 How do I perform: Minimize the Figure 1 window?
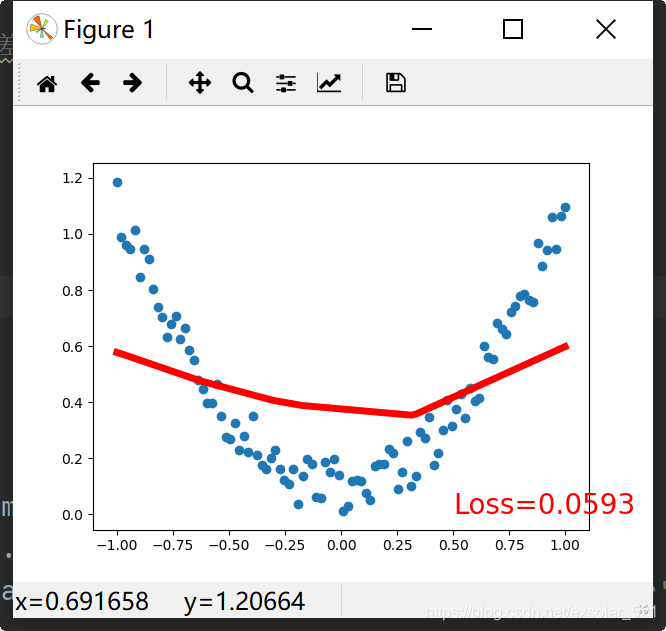pyautogui.click(x=422, y=29)
